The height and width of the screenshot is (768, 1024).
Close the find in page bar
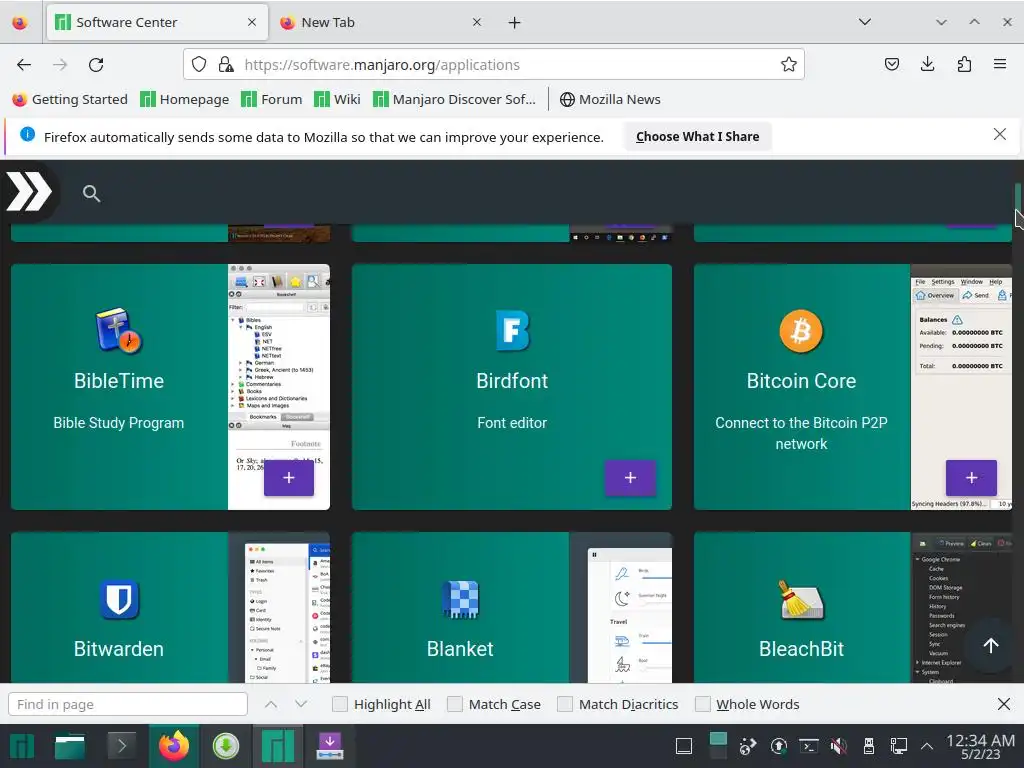point(1004,704)
